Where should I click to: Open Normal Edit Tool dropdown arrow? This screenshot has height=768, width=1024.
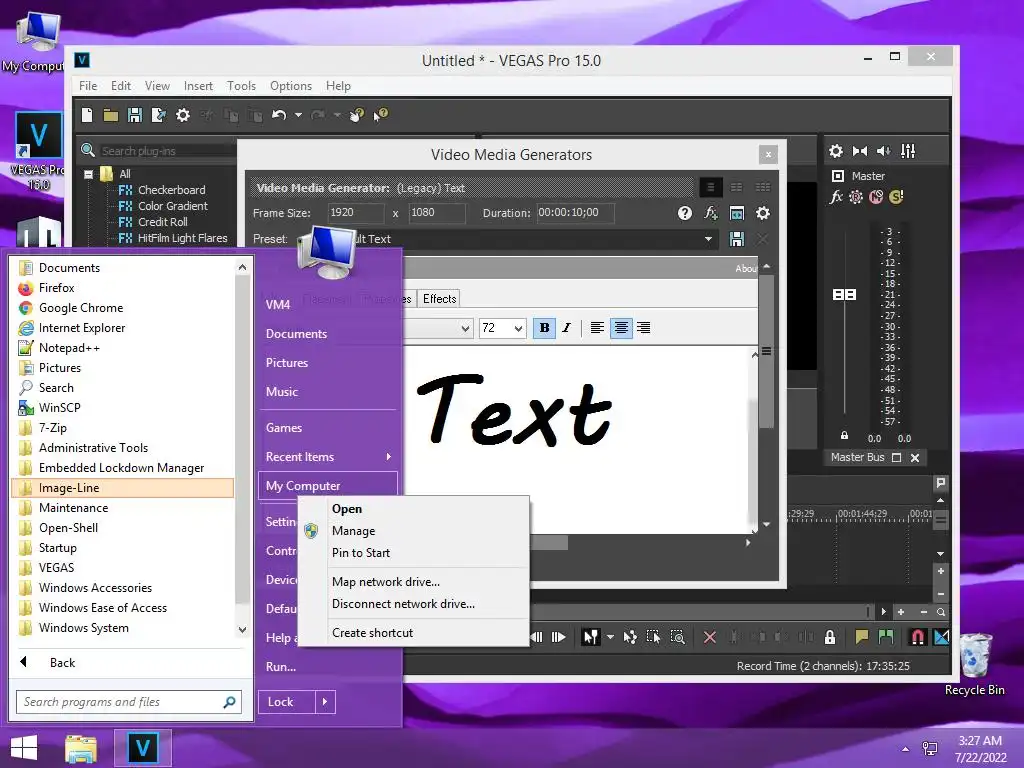pyautogui.click(x=610, y=637)
